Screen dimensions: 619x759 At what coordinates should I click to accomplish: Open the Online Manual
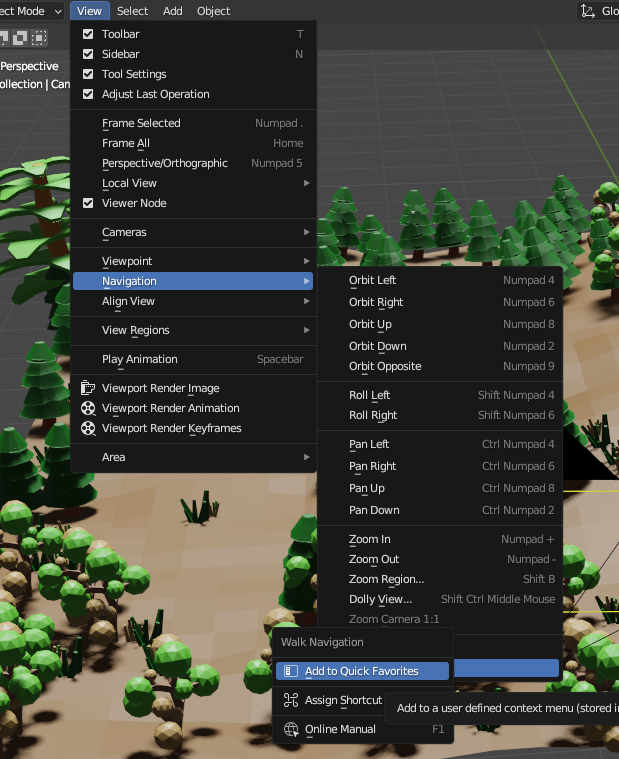pyautogui.click(x=362, y=729)
